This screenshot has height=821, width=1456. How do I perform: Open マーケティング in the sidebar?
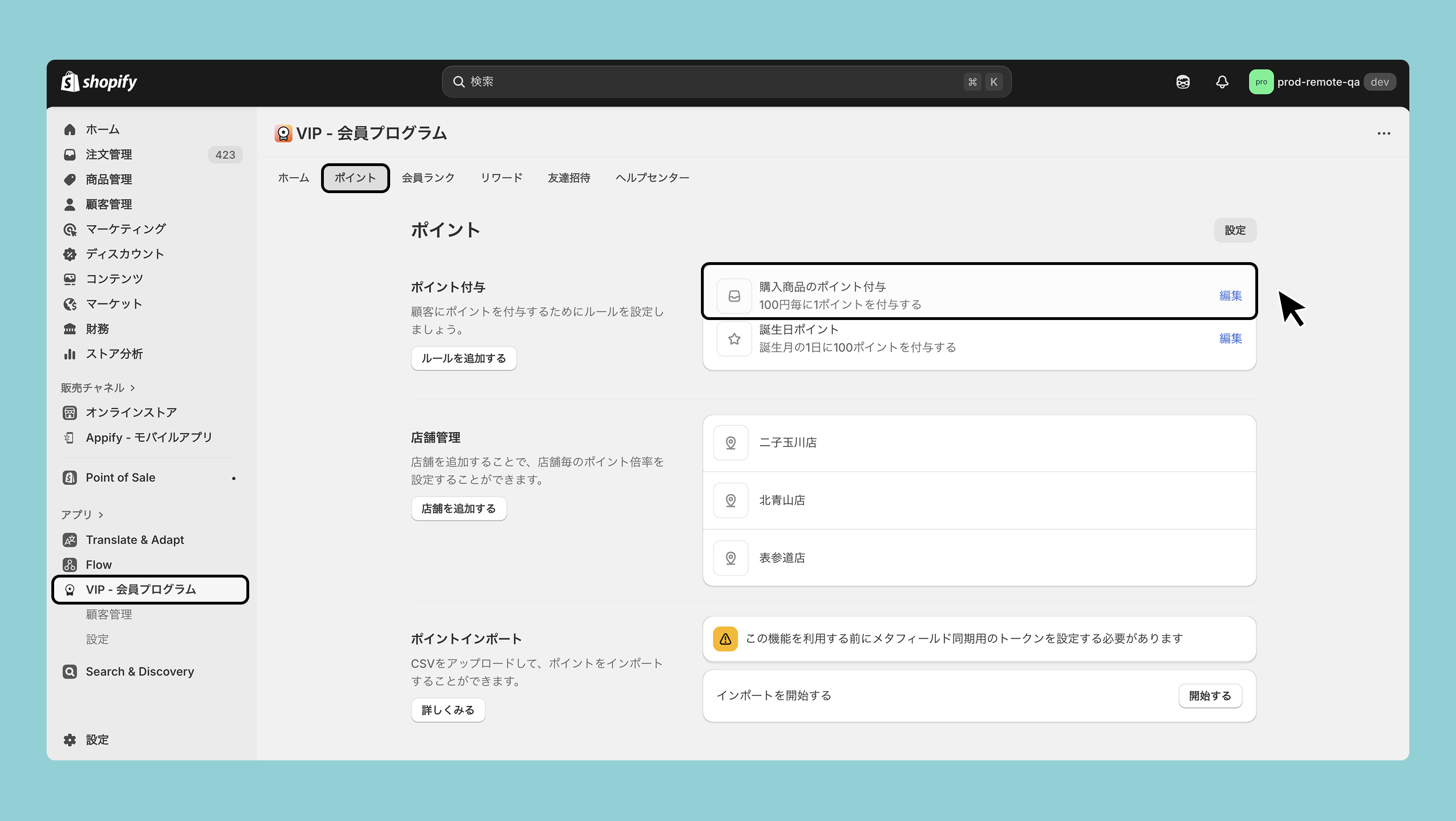[126, 229]
